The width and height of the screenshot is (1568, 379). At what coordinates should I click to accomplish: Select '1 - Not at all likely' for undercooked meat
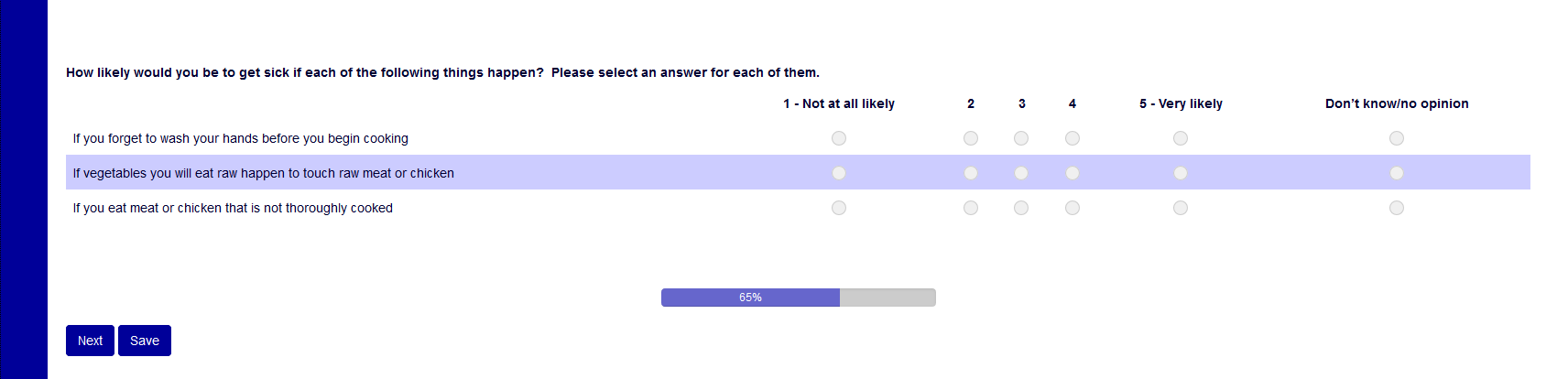(839, 208)
